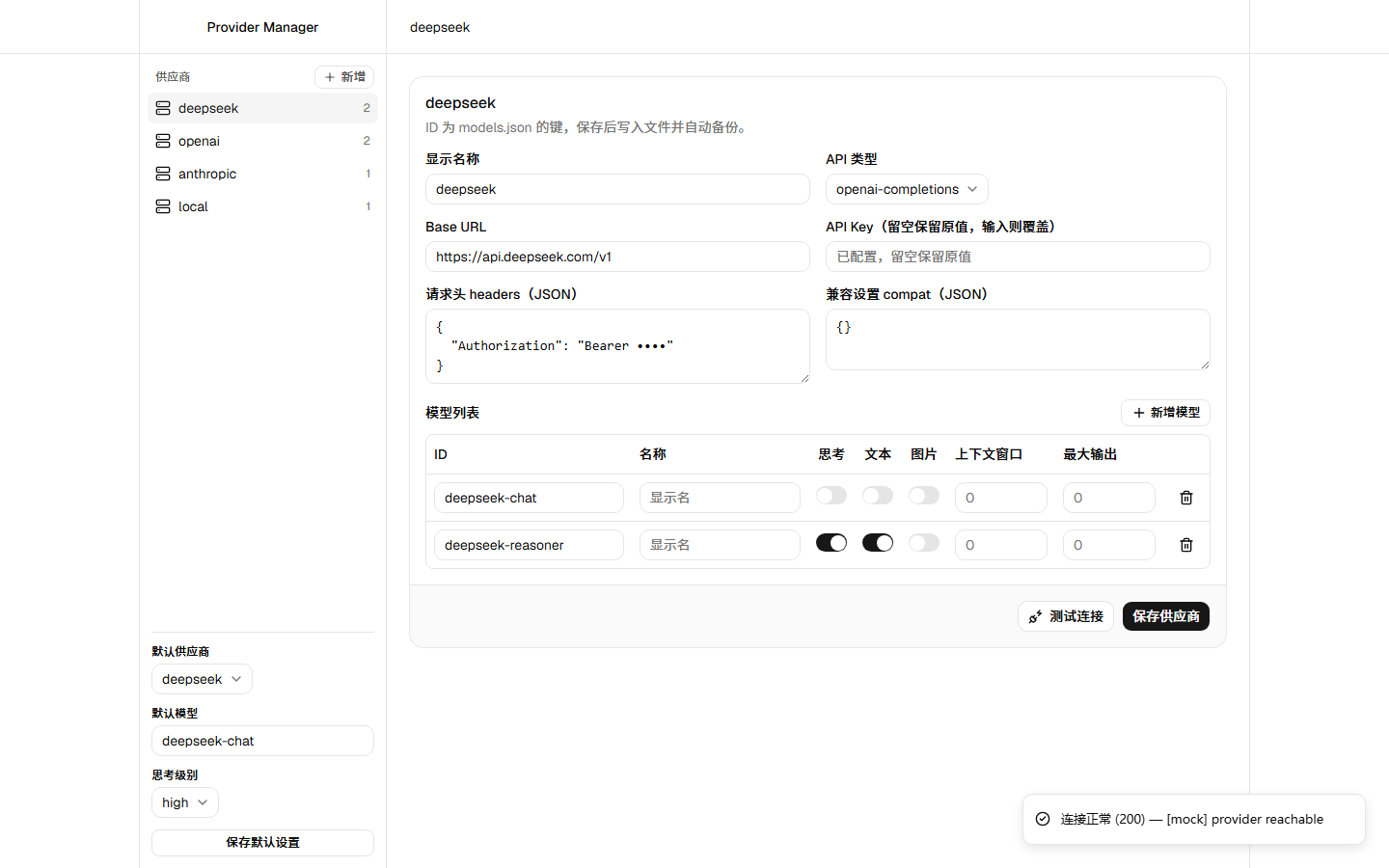The image size is (1389, 868).
Task: Disable 文本 toggle for deepseek-reasoner
Action: [x=878, y=543]
